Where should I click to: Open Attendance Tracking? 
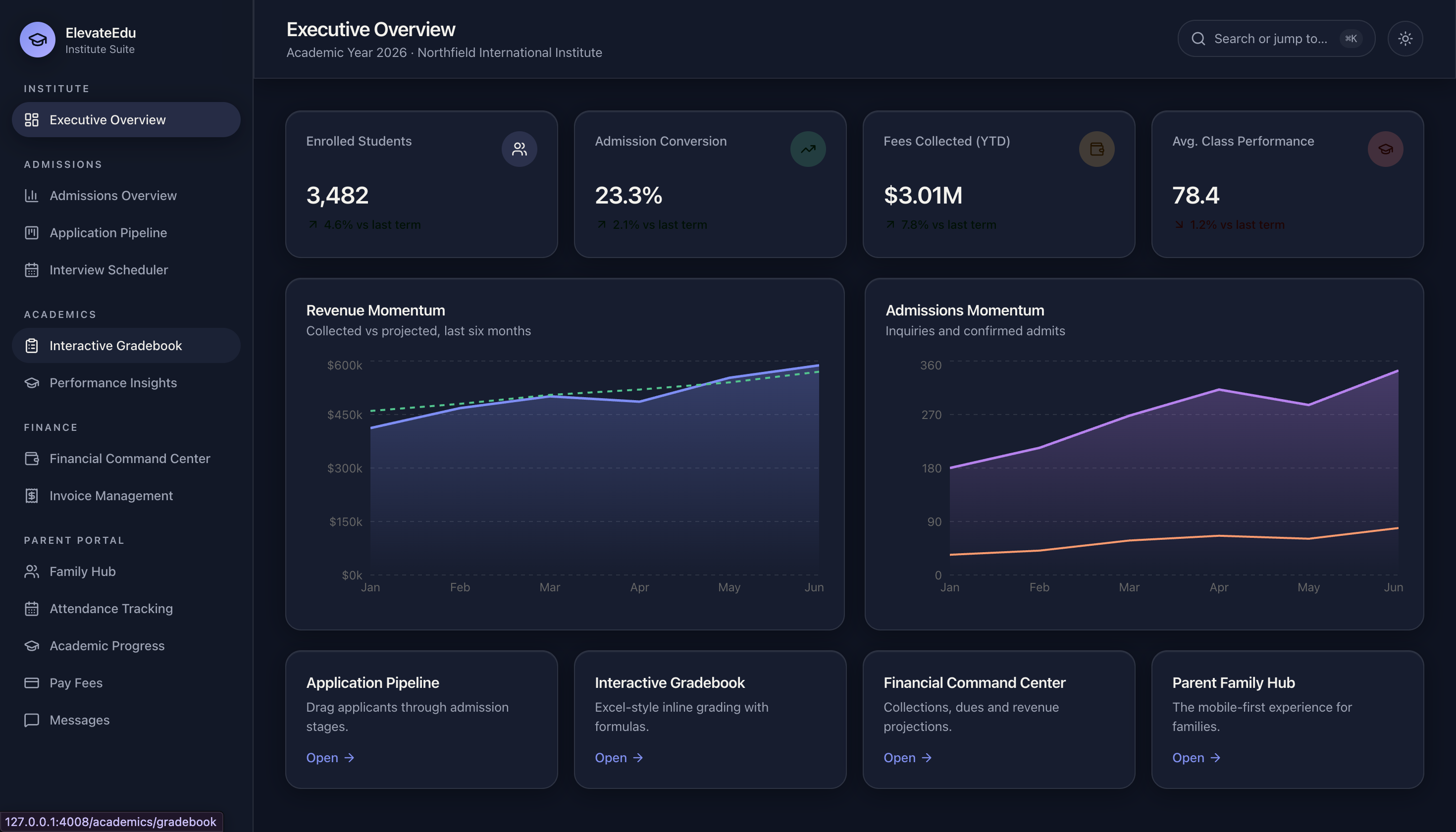(126, 609)
